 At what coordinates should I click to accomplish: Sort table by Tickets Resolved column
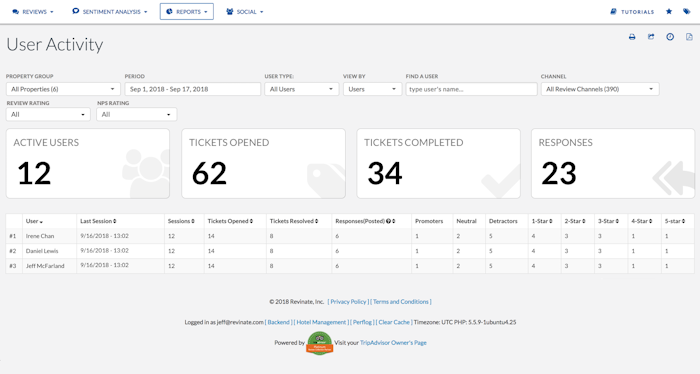(x=294, y=221)
